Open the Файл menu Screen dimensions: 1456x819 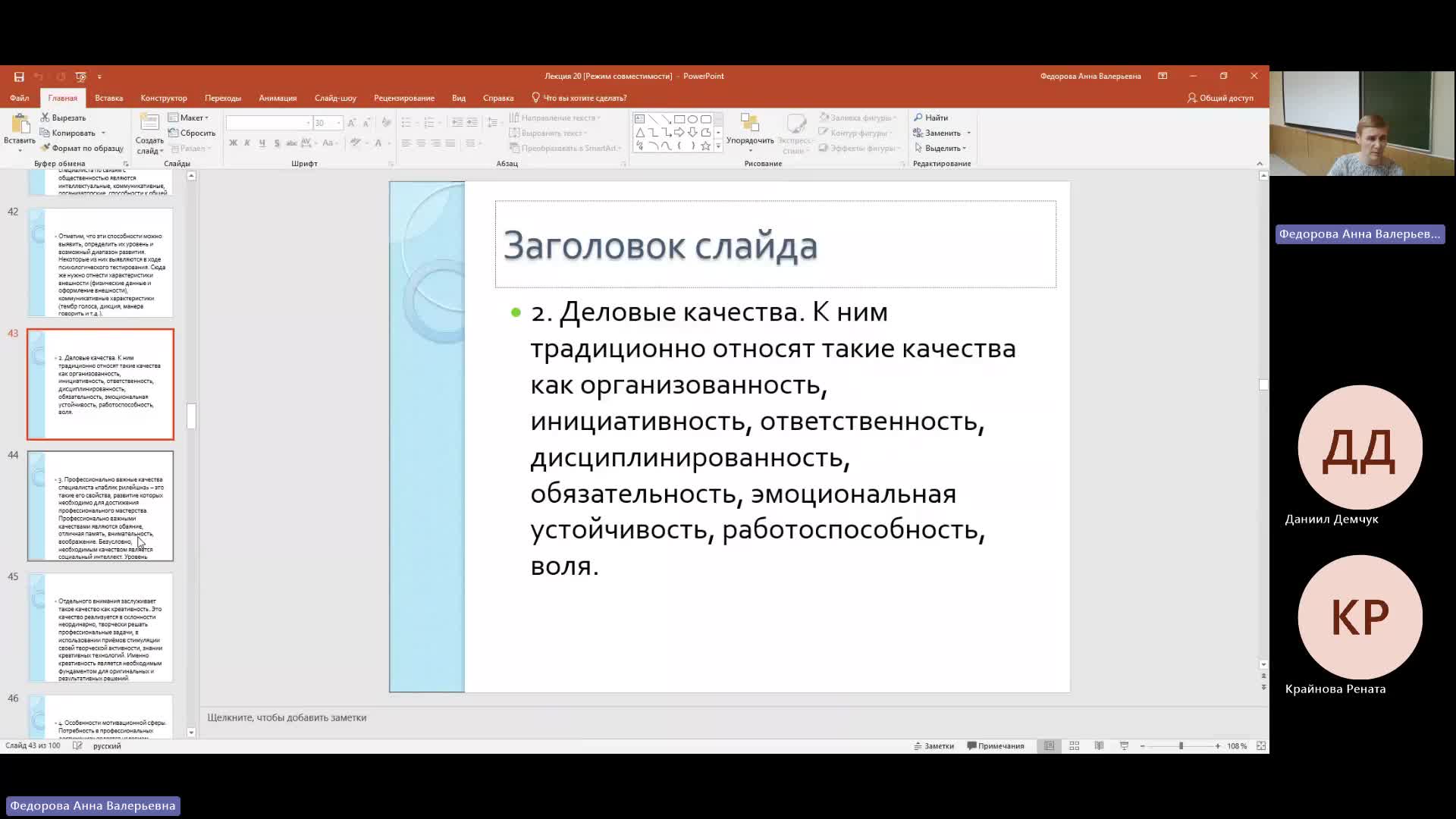[20, 98]
